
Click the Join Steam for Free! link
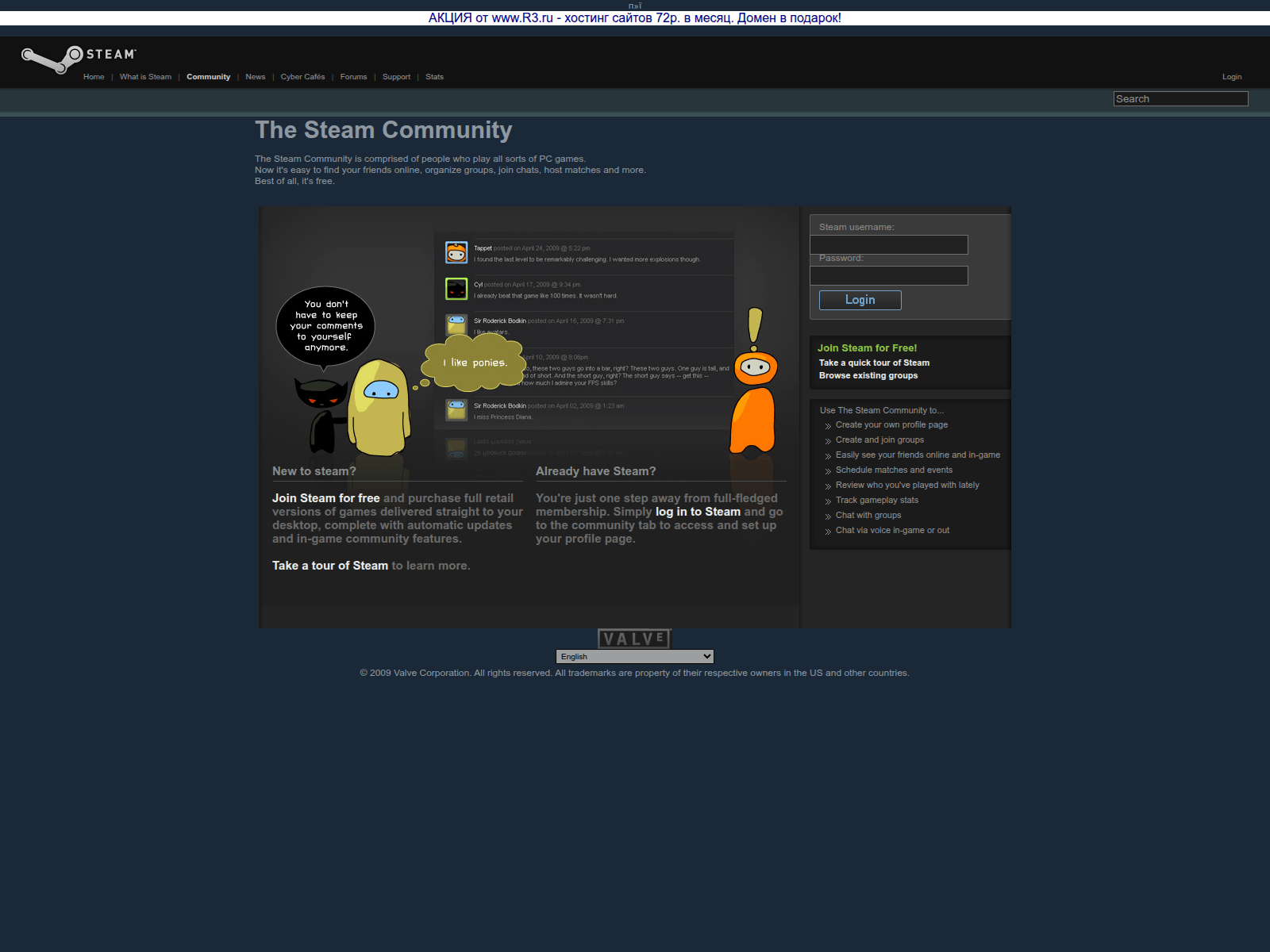(867, 348)
